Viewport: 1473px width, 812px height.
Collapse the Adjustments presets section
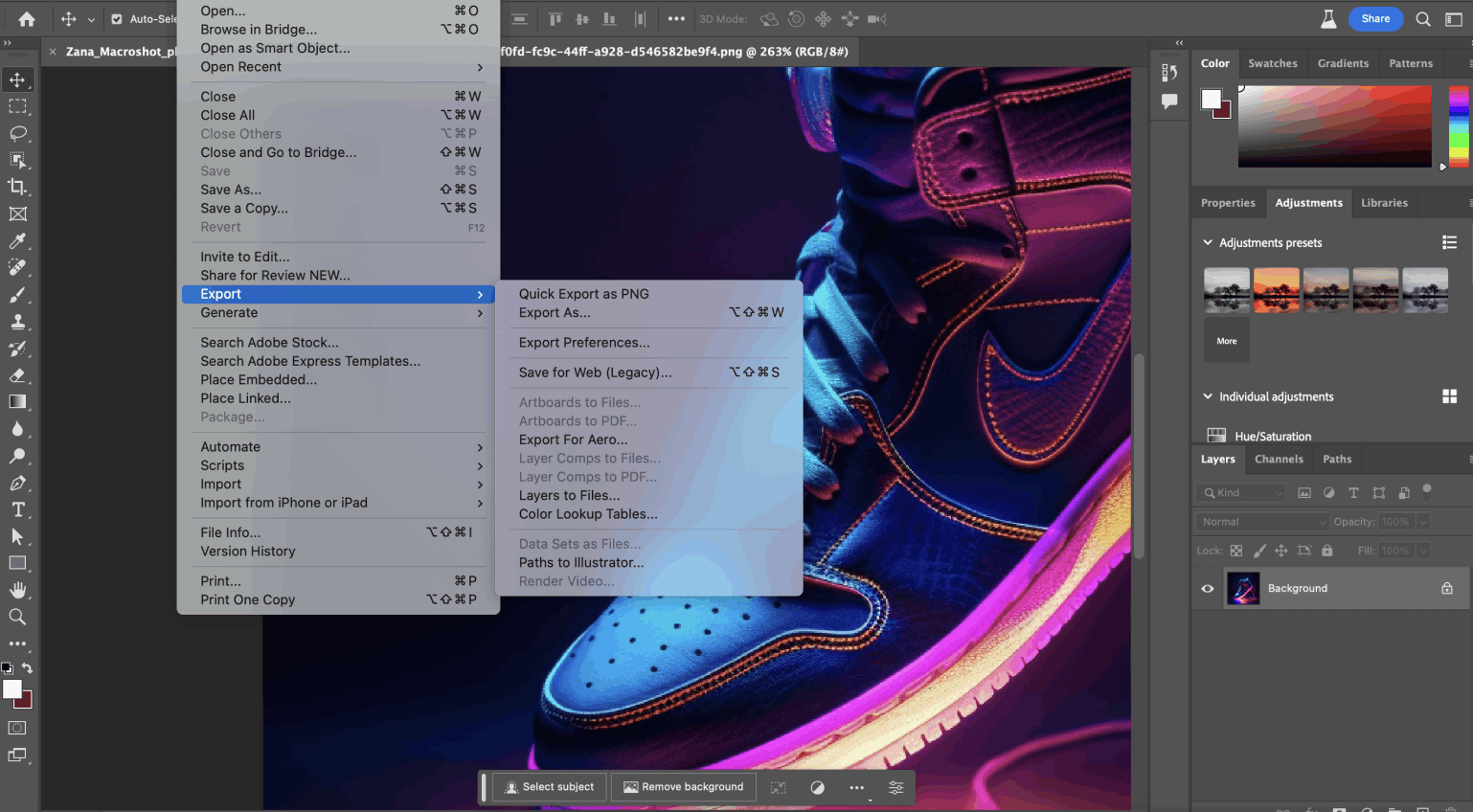coord(1208,243)
